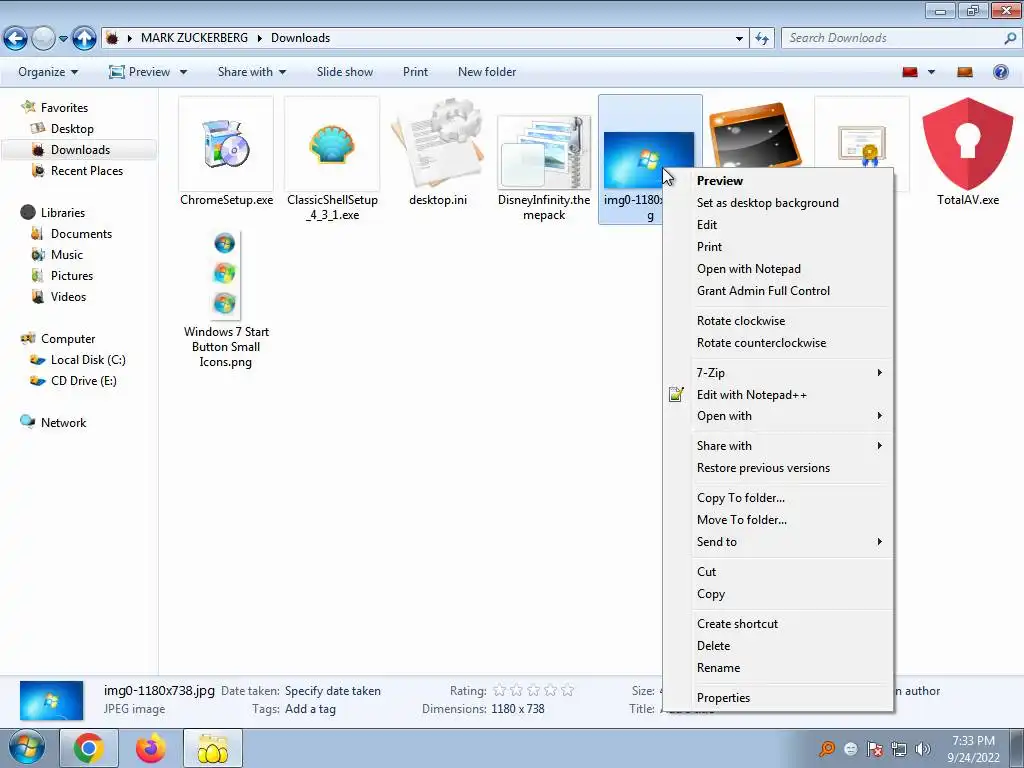Click the change view icon in toolbar
Viewport: 1024px width, 768px height.
910,72
